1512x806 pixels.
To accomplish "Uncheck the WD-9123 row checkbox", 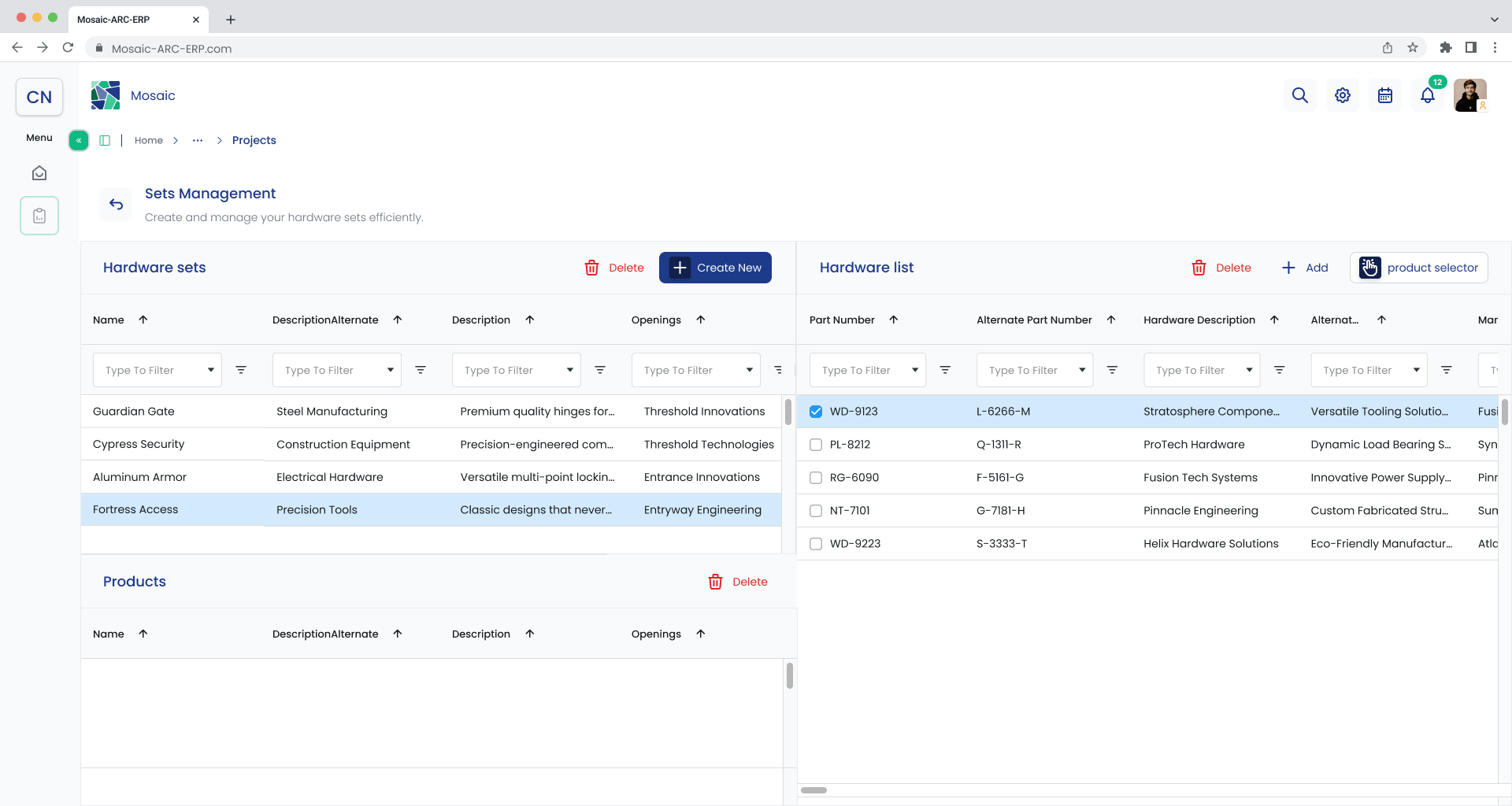I will pyautogui.click(x=816, y=412).
